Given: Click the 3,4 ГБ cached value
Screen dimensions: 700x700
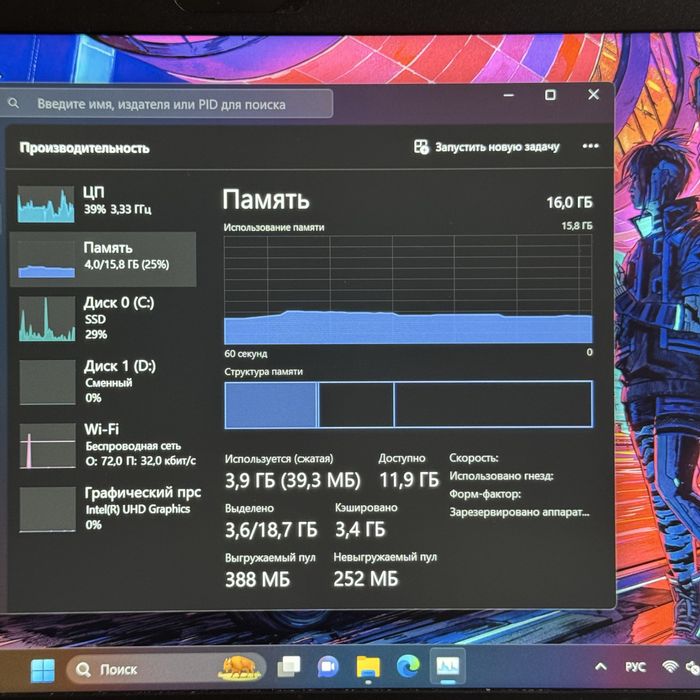Looking at the screenshot, I should click(360, 529).
